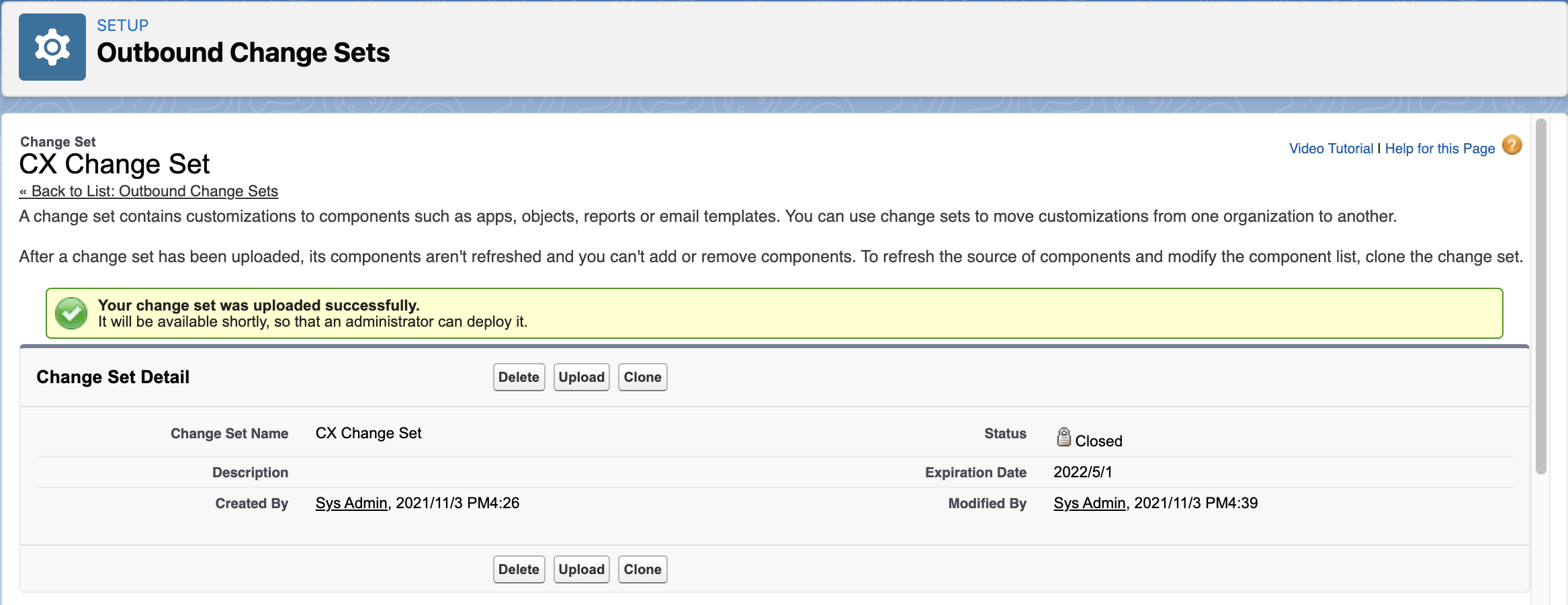Open Sys Admin link in Created By
1568x605 pixels.
coord(351,503)
